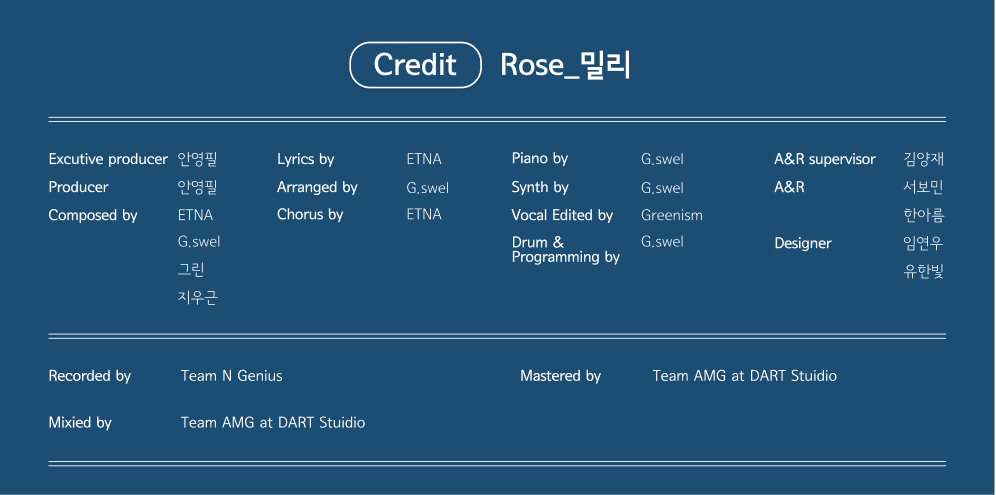Click the name Greenism
Image resolution: width=996 pixels, height=495 pixels.
(672, 215)
